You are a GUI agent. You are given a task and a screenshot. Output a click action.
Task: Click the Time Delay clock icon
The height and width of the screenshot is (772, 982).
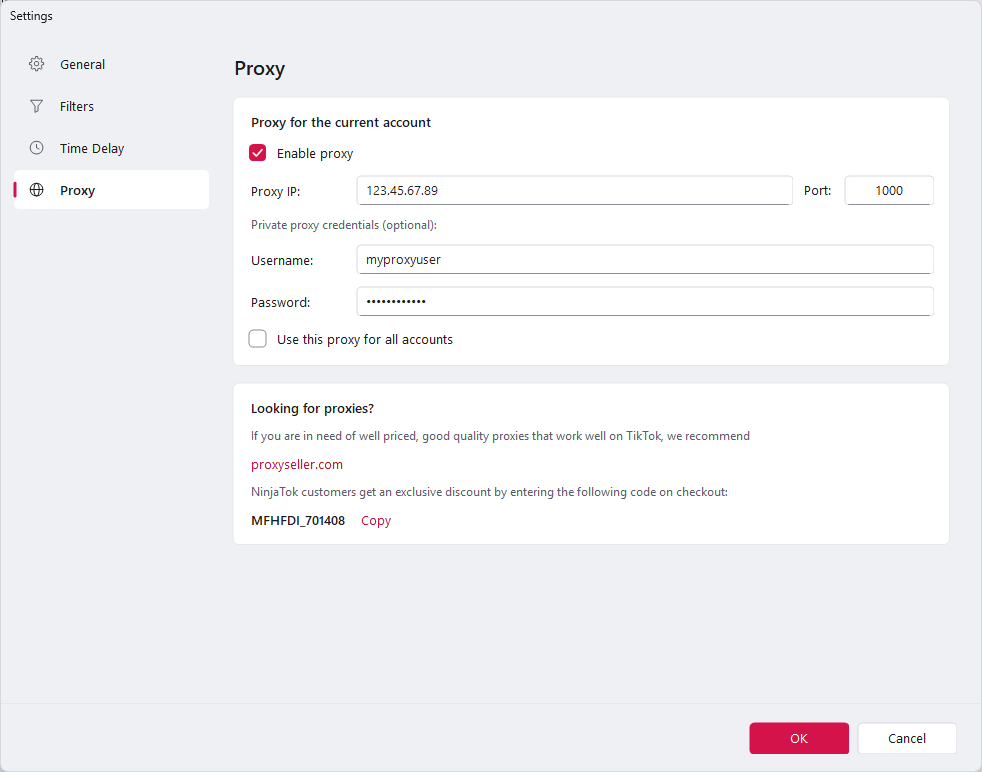click(36, 148)
